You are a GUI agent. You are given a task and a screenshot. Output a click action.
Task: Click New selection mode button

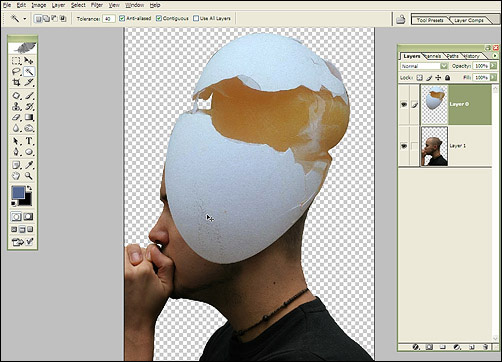point(38,19)
